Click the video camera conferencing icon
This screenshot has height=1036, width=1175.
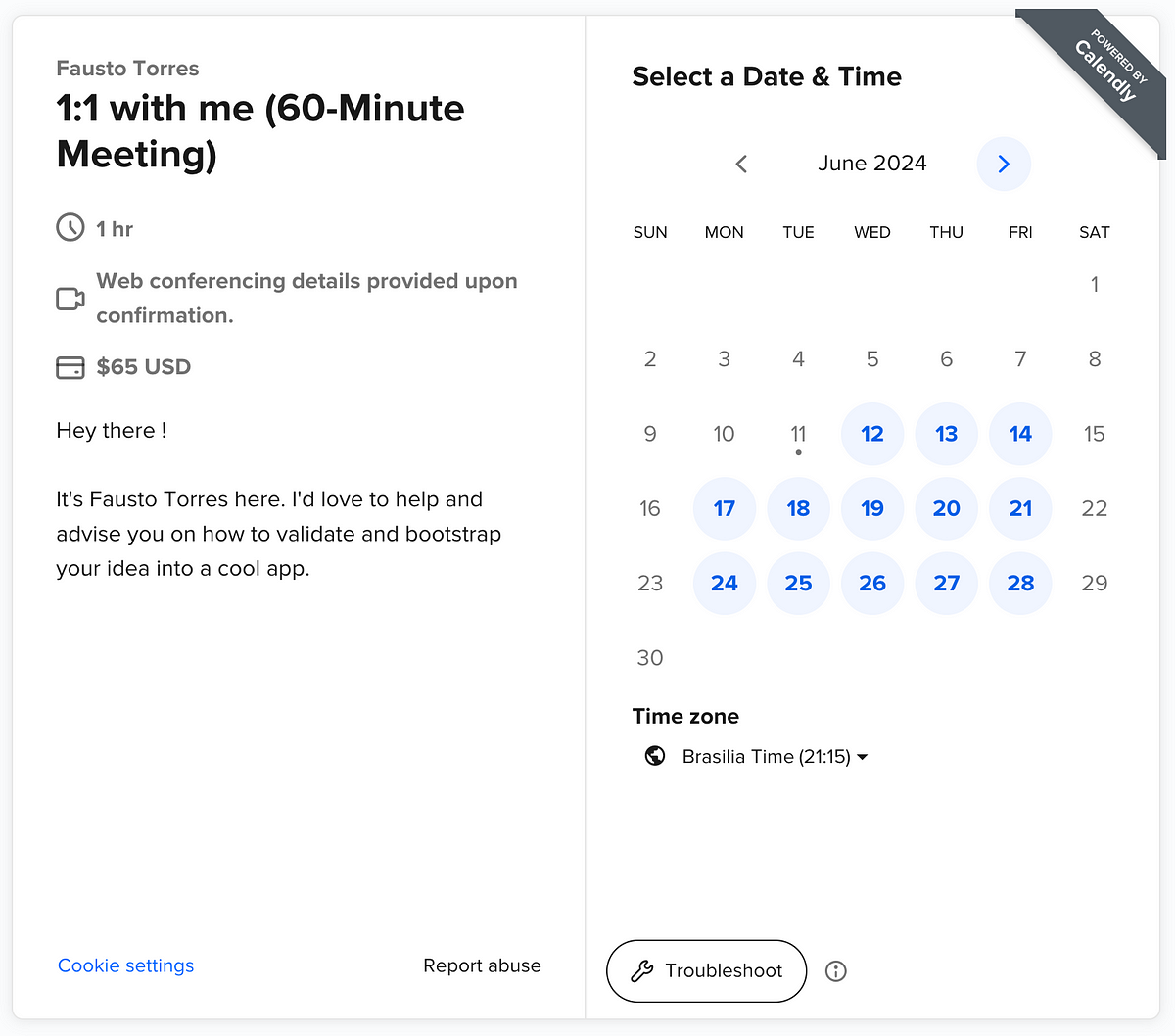pyautogui.click(x=70, y=299)
